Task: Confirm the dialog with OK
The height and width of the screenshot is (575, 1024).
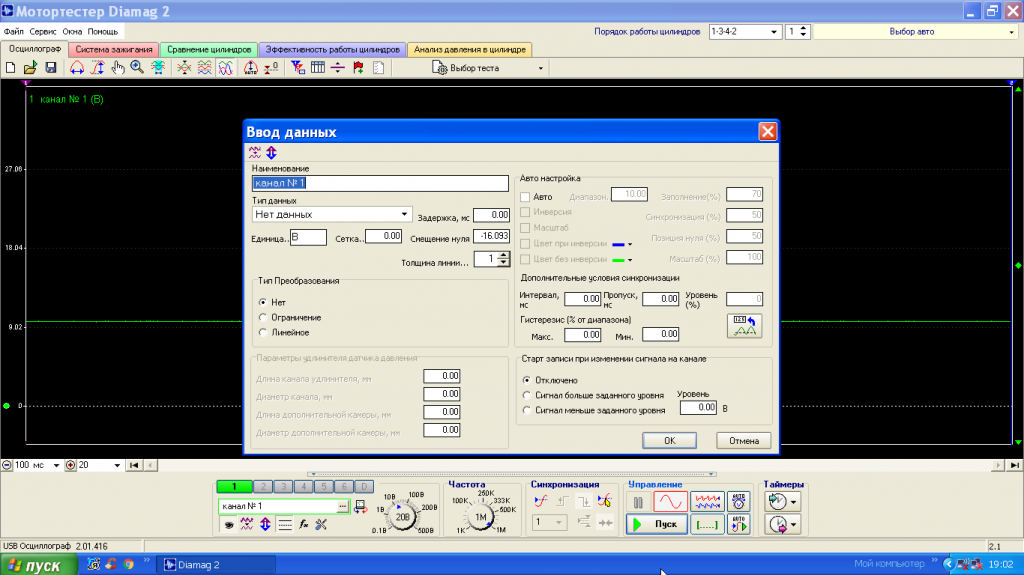Action: 669,440
